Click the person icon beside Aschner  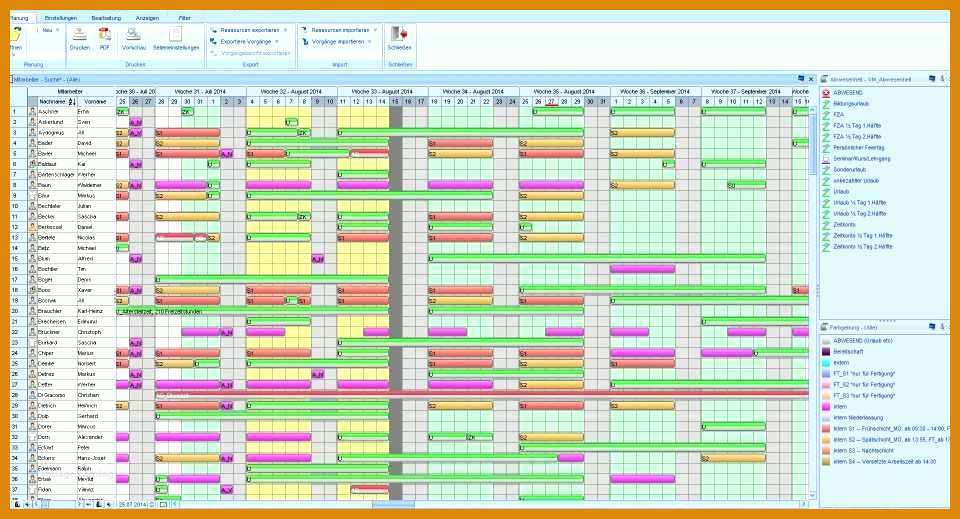coord(32,112)
